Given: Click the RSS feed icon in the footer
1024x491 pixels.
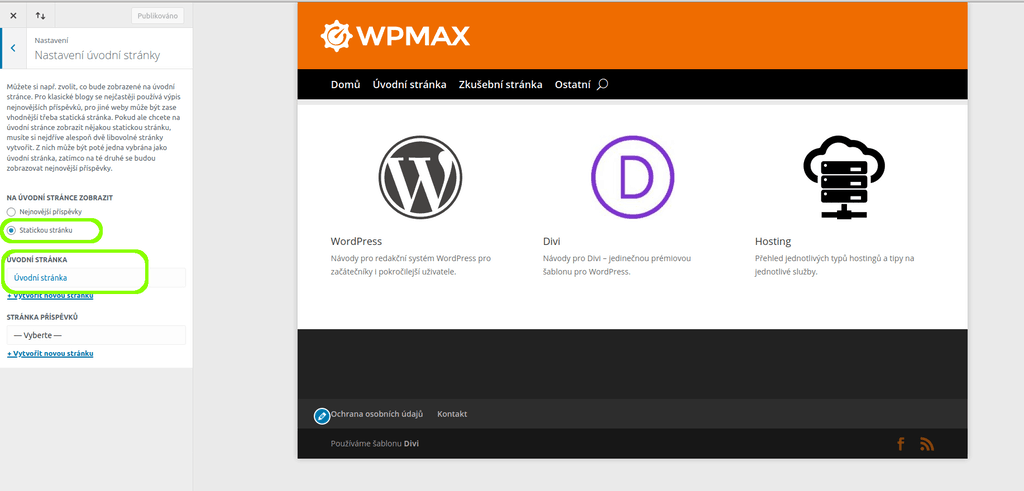Looking at the screenshot, I should pos(927,444).
